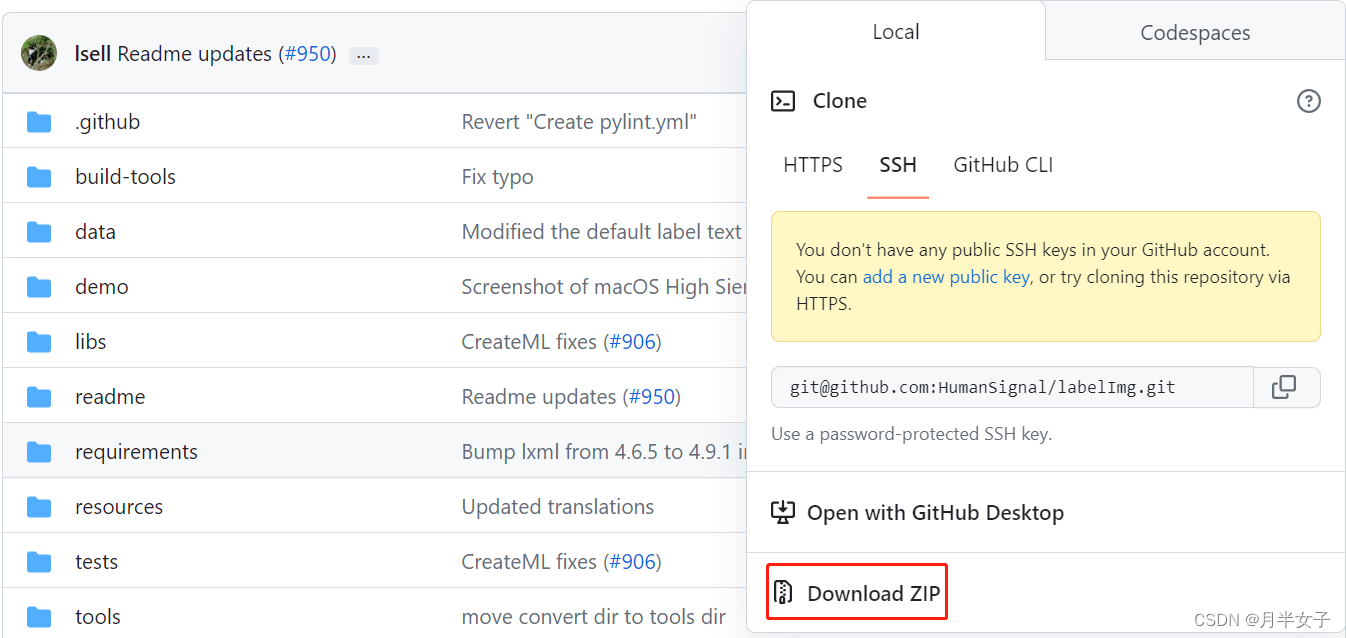Click the GitHub Desktop download icon
The height and width of the screenshot is (638, 1346).
coord(783,513)
